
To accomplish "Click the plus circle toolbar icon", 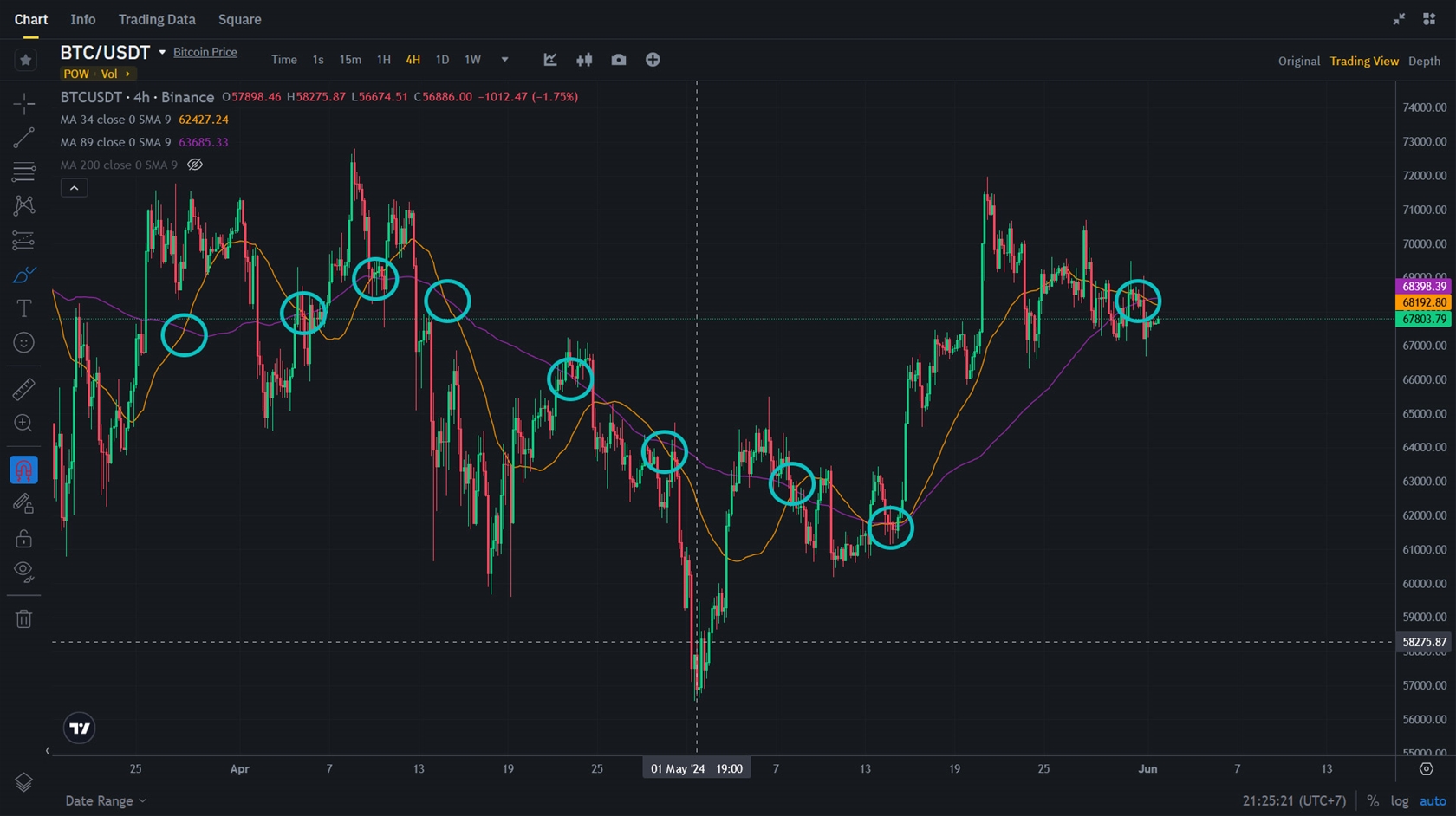I will pyautogui.click(x=653, y=60).
